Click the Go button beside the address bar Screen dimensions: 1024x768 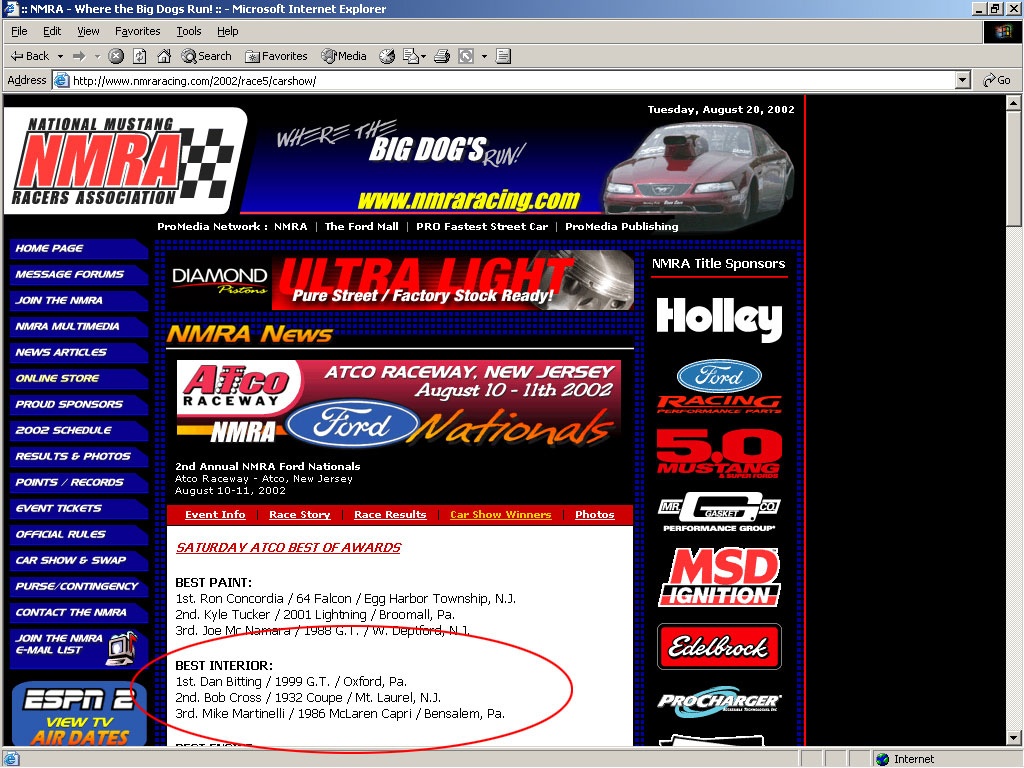click(x=997, y=80)
